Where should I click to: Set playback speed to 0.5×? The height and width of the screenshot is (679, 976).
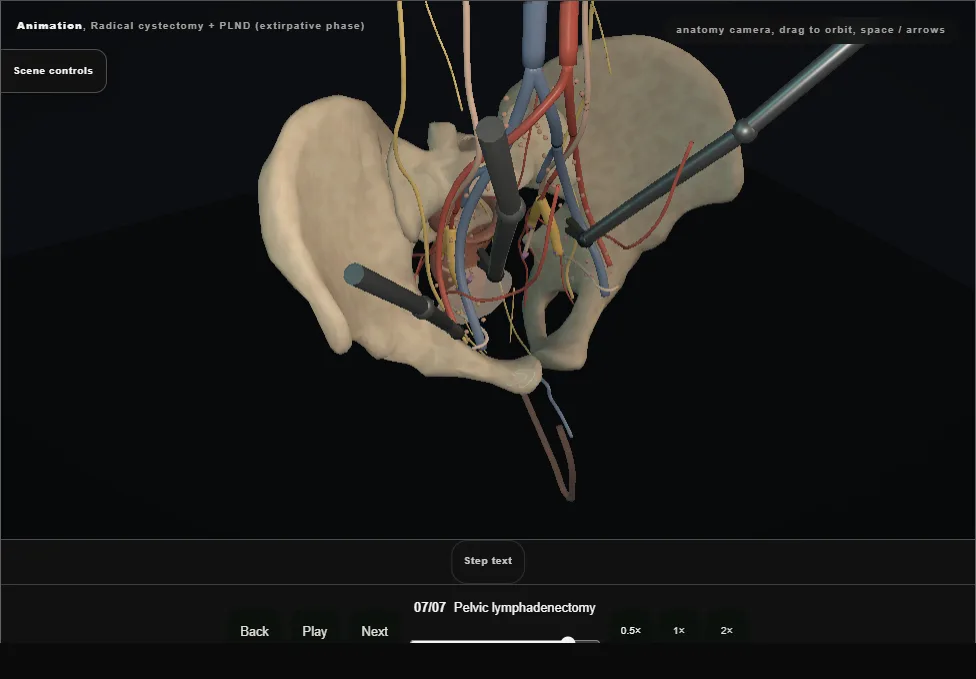[631, 630]
